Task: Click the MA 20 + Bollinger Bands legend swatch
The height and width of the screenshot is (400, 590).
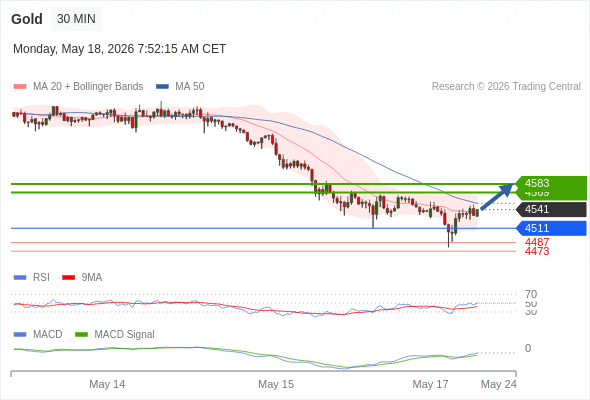Action: coord(20,87)
